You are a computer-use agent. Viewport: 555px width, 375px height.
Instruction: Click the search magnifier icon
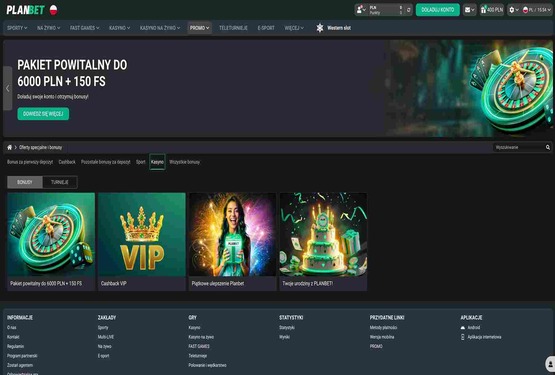(x=548, y=147)
